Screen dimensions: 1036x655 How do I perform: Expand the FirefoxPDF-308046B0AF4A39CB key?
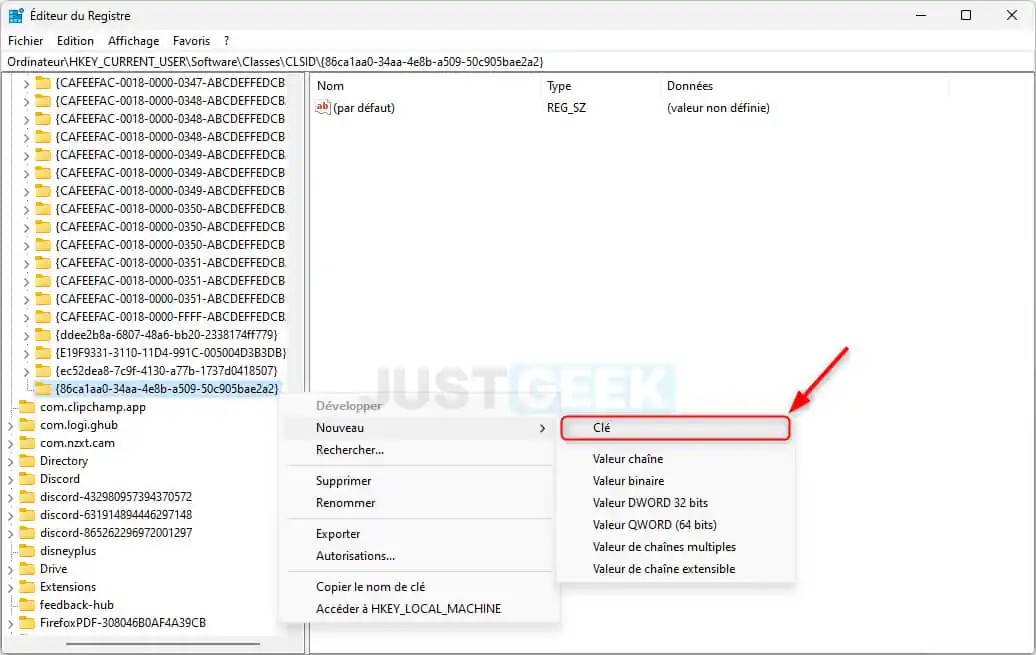[11, 623]
